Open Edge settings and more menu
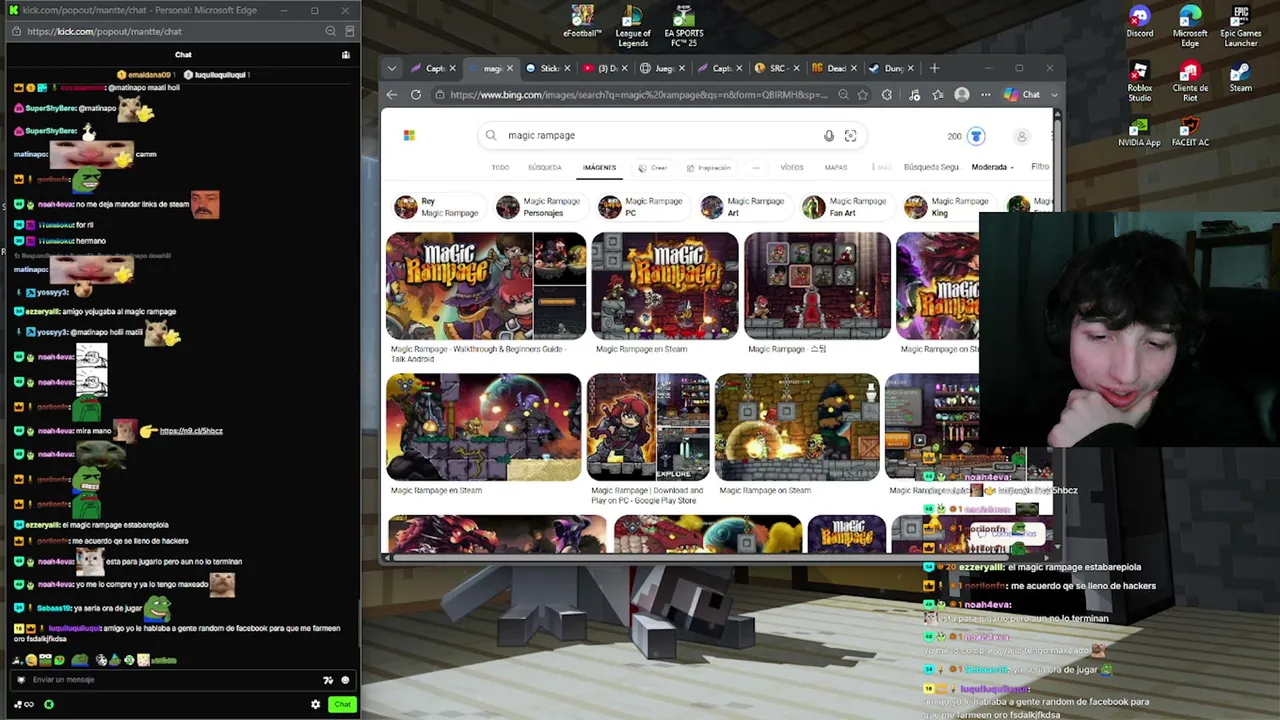1280x720 pixels. pos(986,95)
